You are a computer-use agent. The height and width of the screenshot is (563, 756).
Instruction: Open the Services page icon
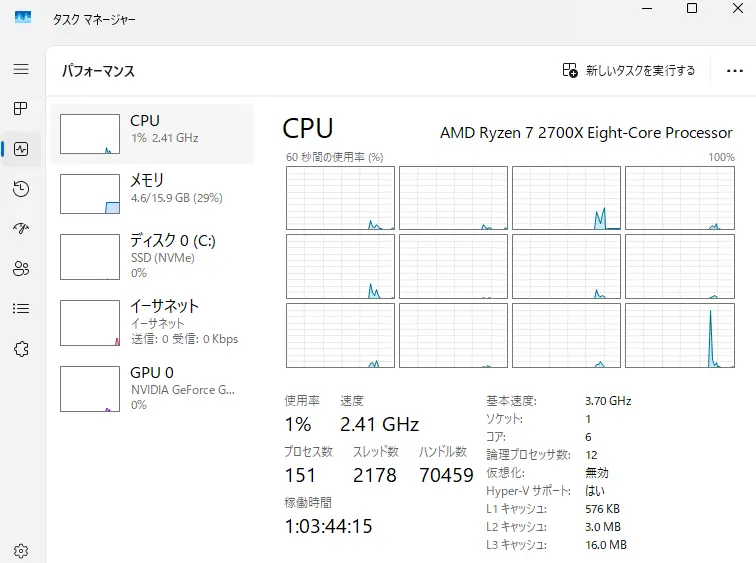point(21,348)
